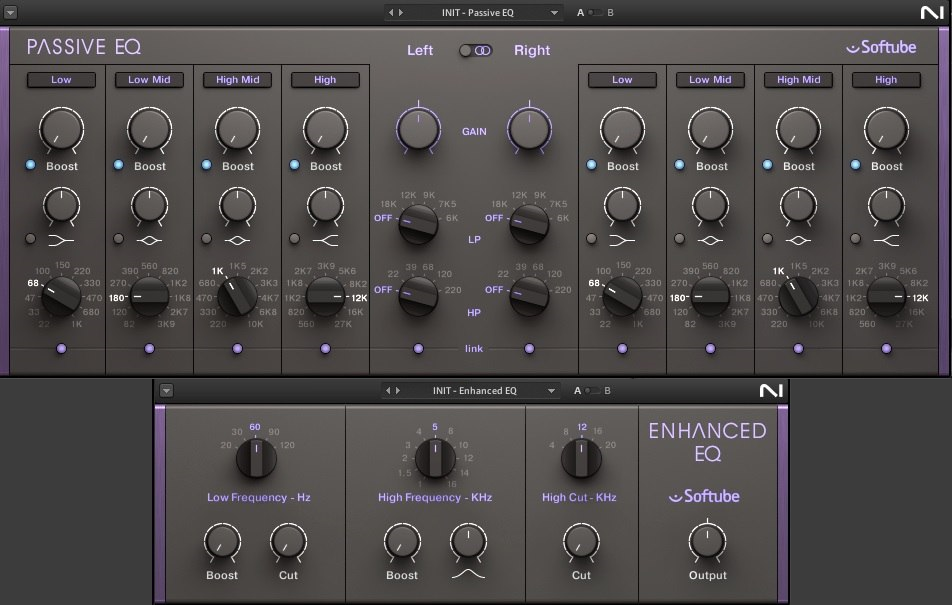
Task: Click the Enhanced EQ Output knob
Action: point(707,541)
